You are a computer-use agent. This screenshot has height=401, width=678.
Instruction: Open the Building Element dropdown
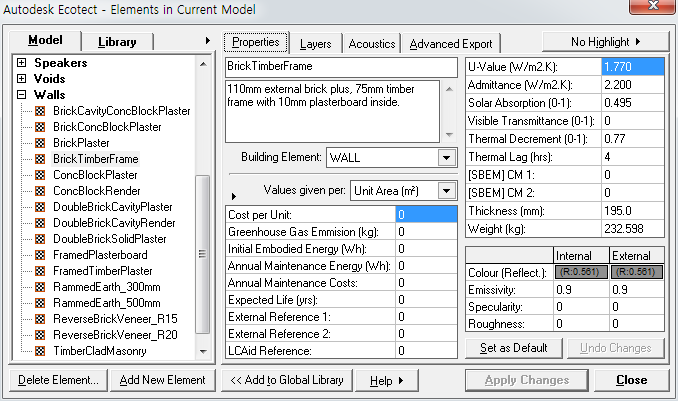(445, 158)
